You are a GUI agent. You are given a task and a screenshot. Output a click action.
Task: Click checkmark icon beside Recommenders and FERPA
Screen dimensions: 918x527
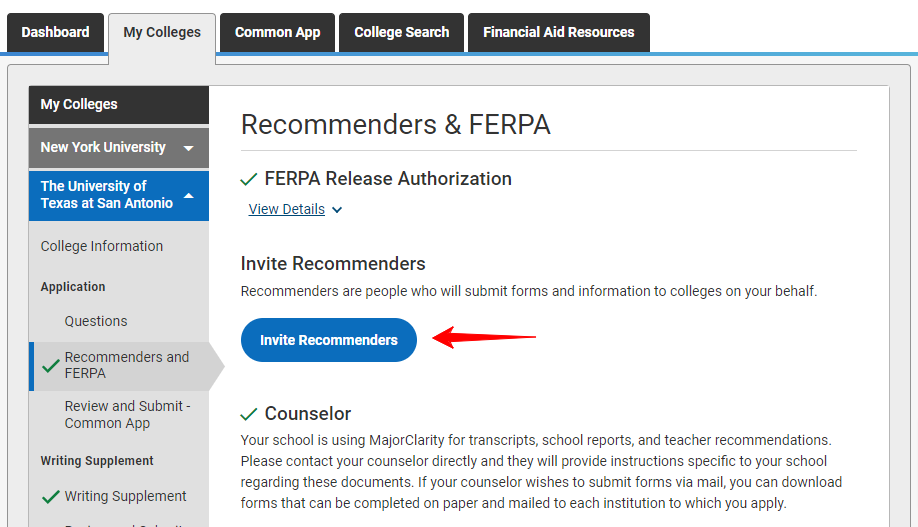click(x=51, y=366)
